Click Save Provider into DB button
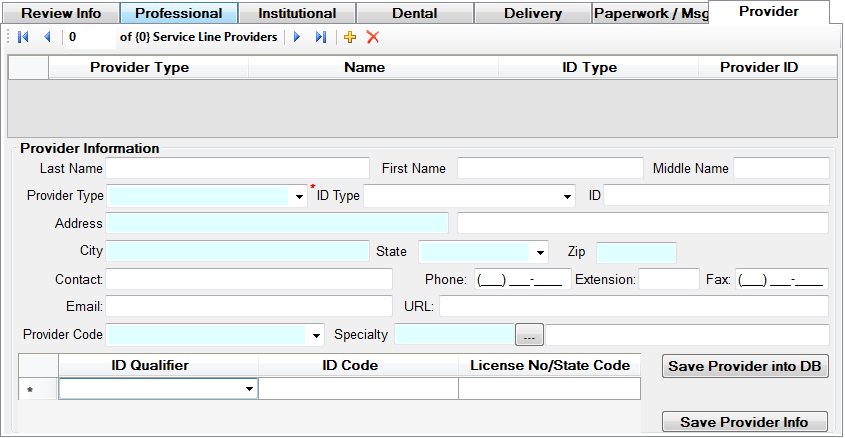Image resolution: width=845 pixels, height=438 pixels. 745,366
